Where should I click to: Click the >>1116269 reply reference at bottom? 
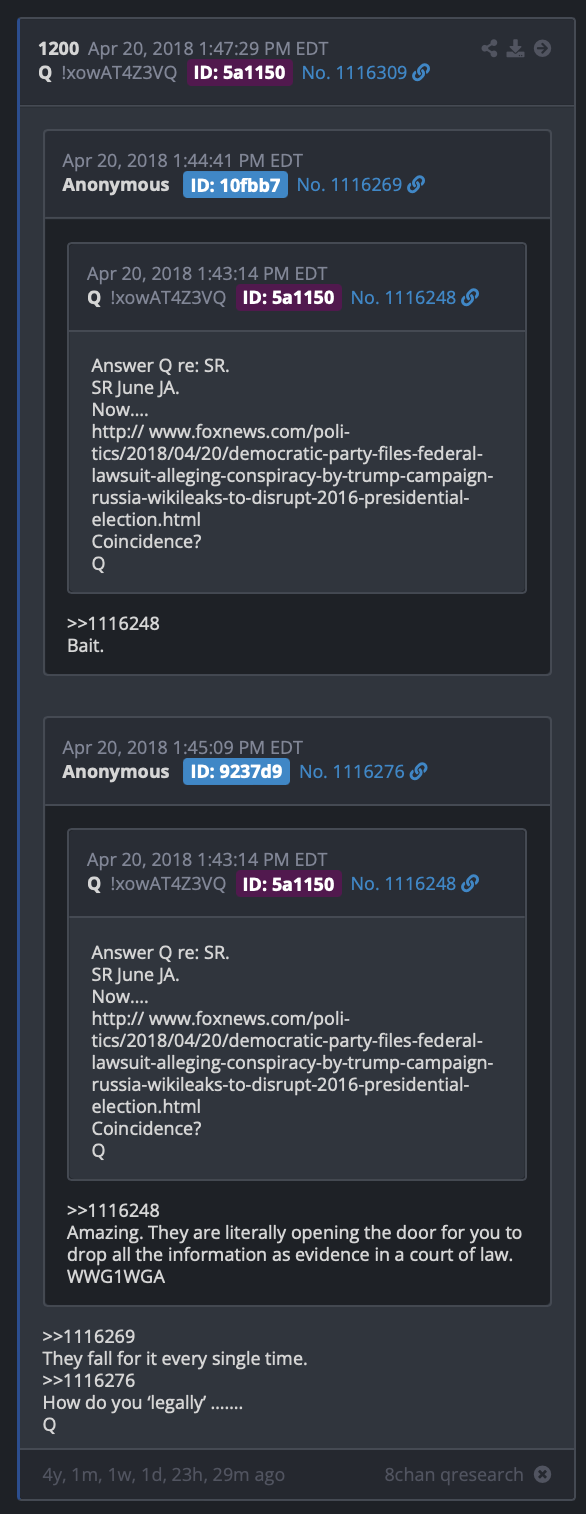pos(89,1337)
